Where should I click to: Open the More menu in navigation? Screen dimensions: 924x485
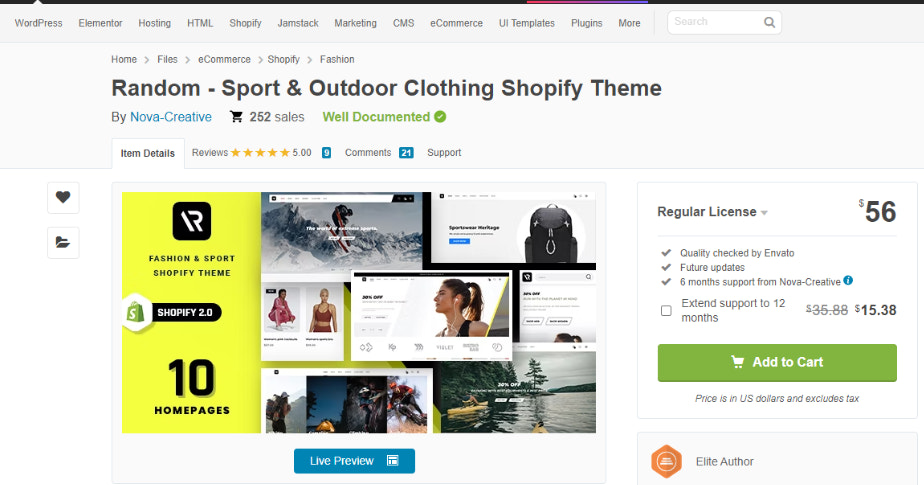coord(629,23)
